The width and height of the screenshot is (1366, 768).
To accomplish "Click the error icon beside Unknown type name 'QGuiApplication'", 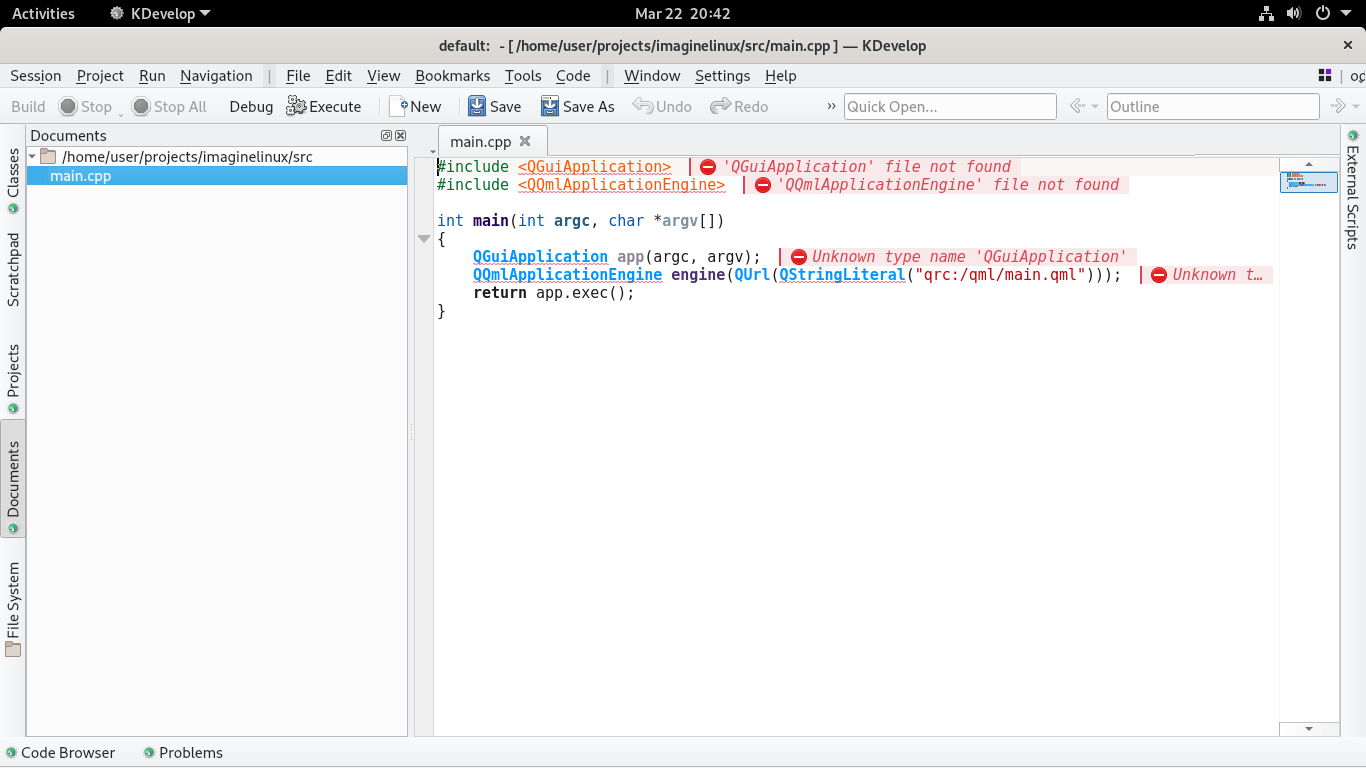I will [799, 257].
